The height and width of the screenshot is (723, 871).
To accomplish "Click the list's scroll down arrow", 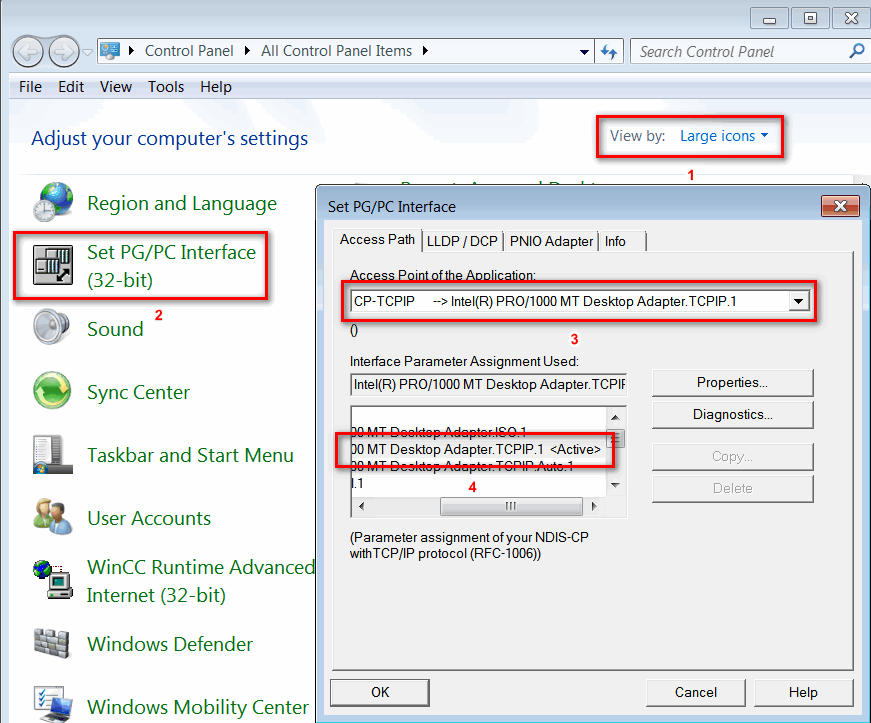I will (615, 485).
